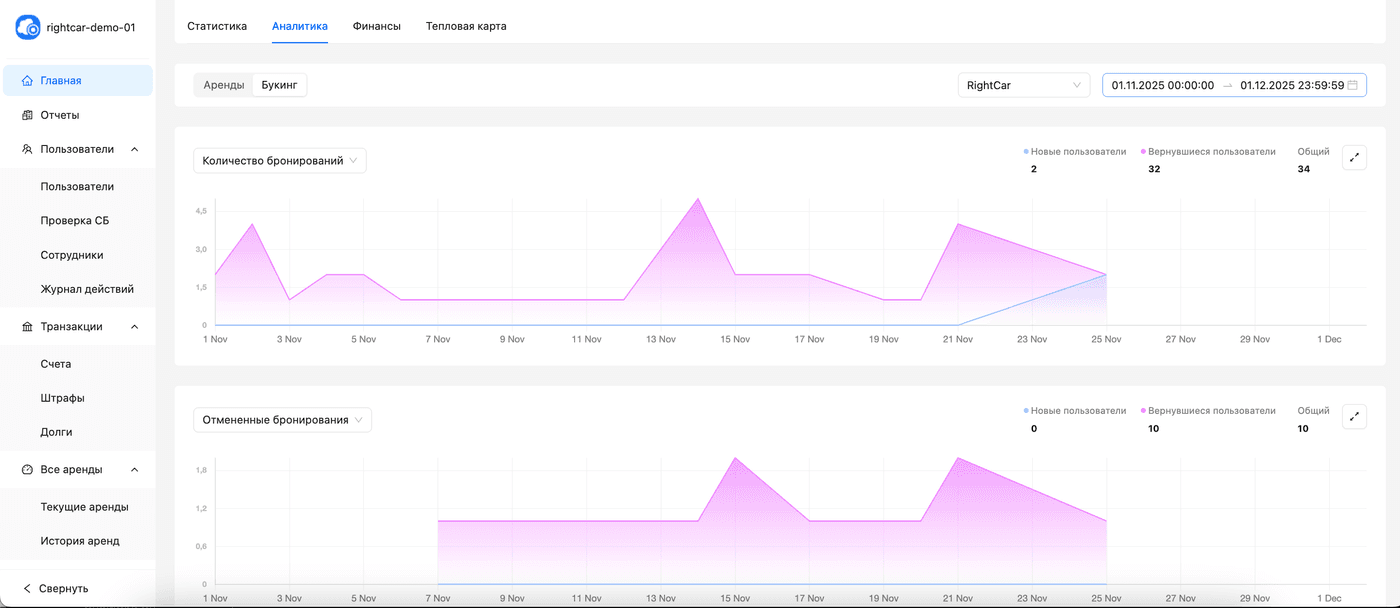1400x608 pixels.
Task: Click the bank icon beside Транзакции
Action: (x=27, y=327)
